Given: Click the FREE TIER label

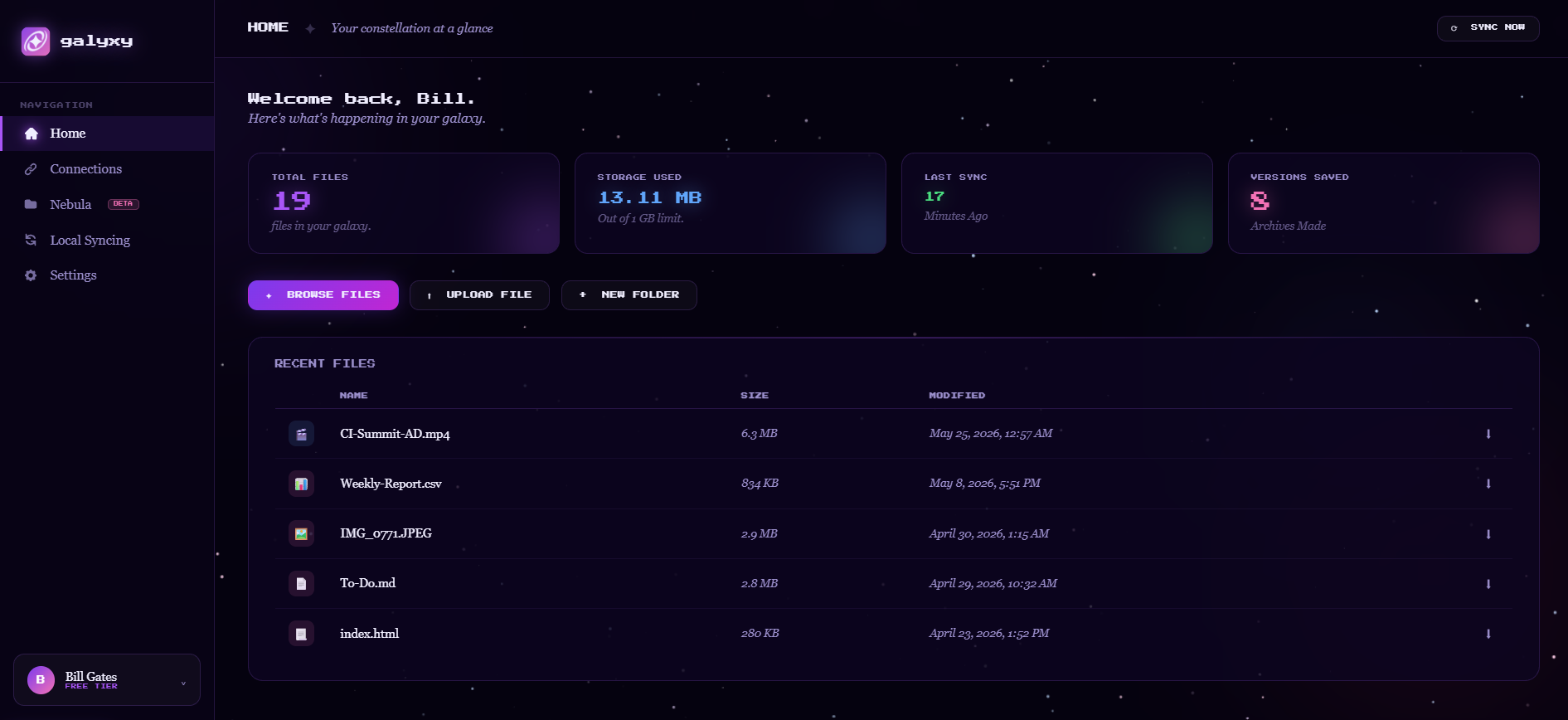Looking at the screenshot, I should [91, 687].
